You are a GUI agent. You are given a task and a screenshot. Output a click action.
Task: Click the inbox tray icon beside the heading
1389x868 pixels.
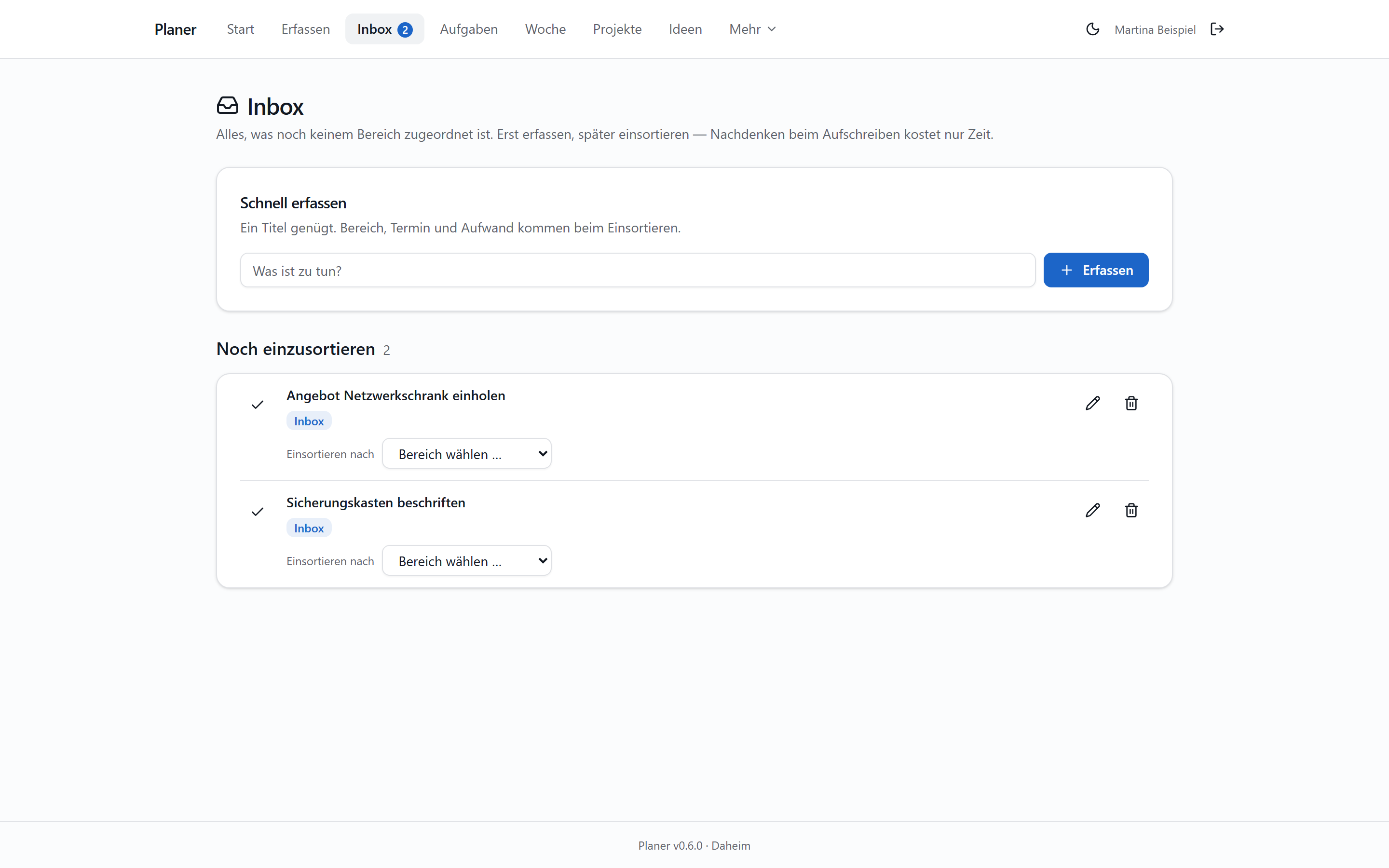[227, 106]
